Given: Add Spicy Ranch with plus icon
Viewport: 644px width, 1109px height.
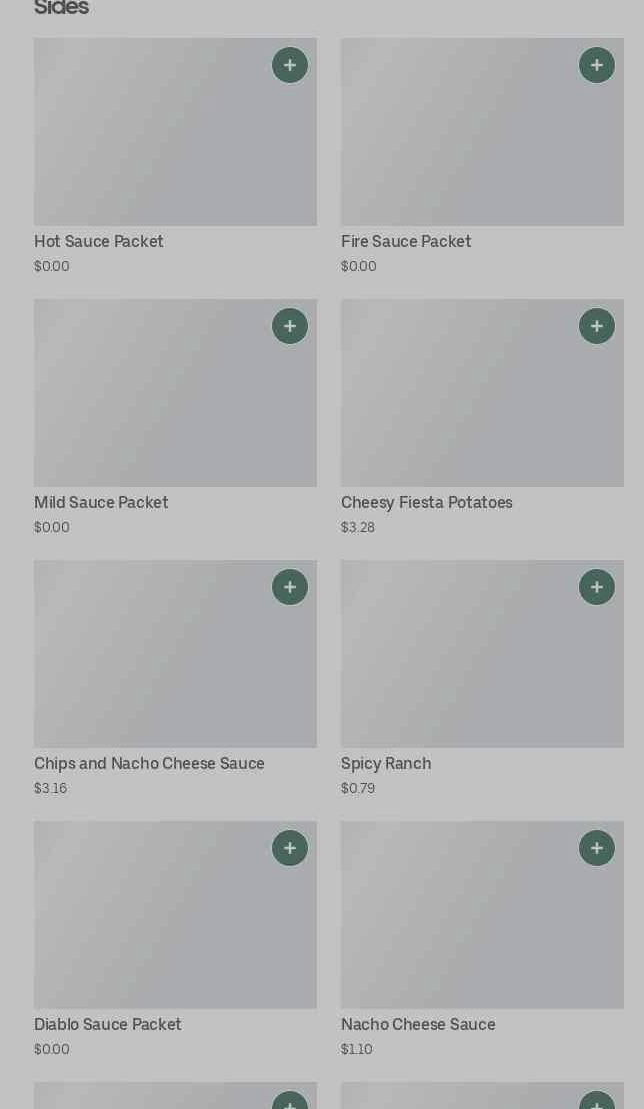Looking at the screenshot, I should click(x=597, y=587).
